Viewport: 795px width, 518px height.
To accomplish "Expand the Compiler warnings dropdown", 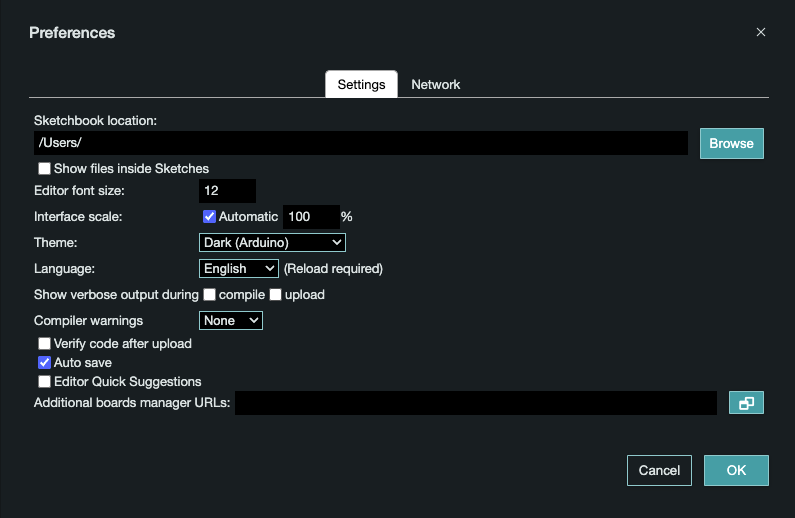I will (231, 321).
